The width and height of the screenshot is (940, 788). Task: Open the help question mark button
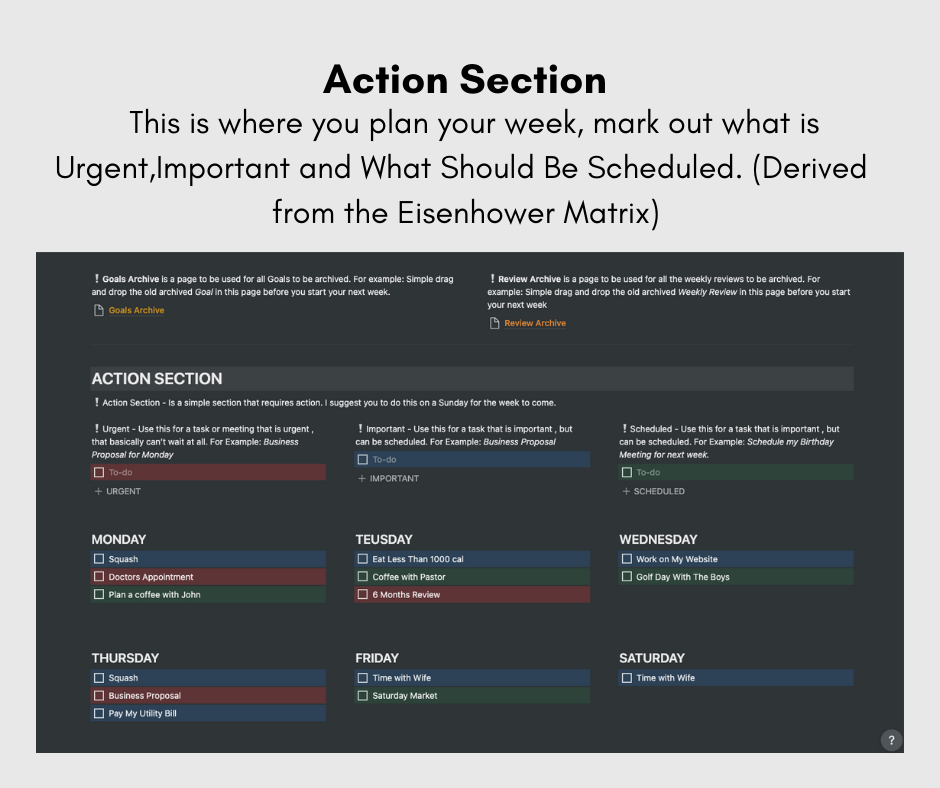click(x=891, y=740)
